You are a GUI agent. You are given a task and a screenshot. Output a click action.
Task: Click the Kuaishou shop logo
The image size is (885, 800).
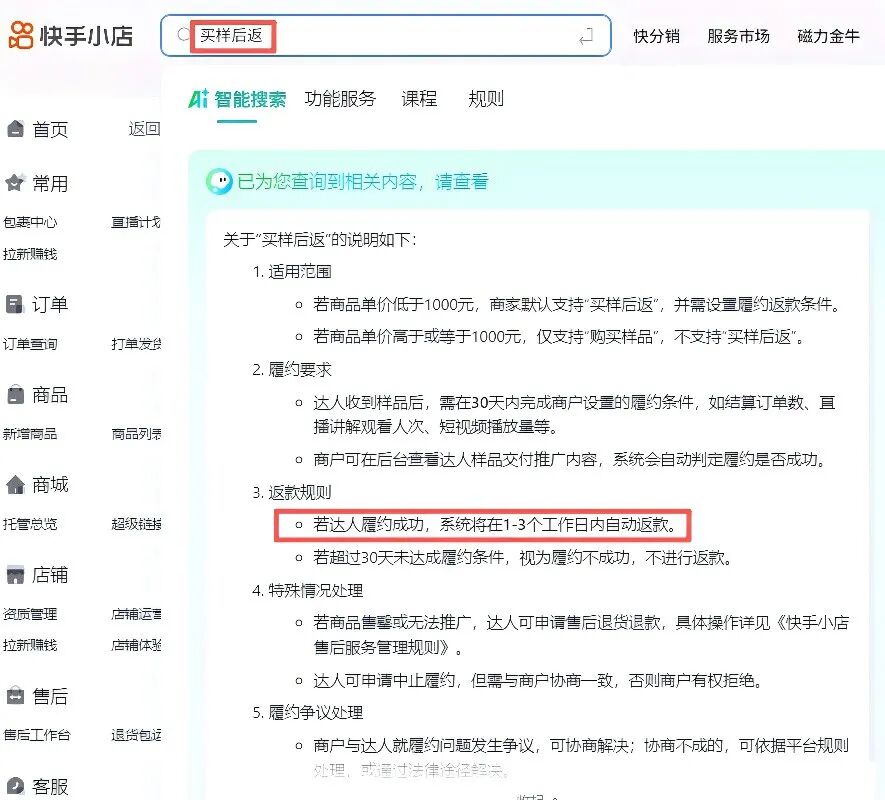[71, 36]
